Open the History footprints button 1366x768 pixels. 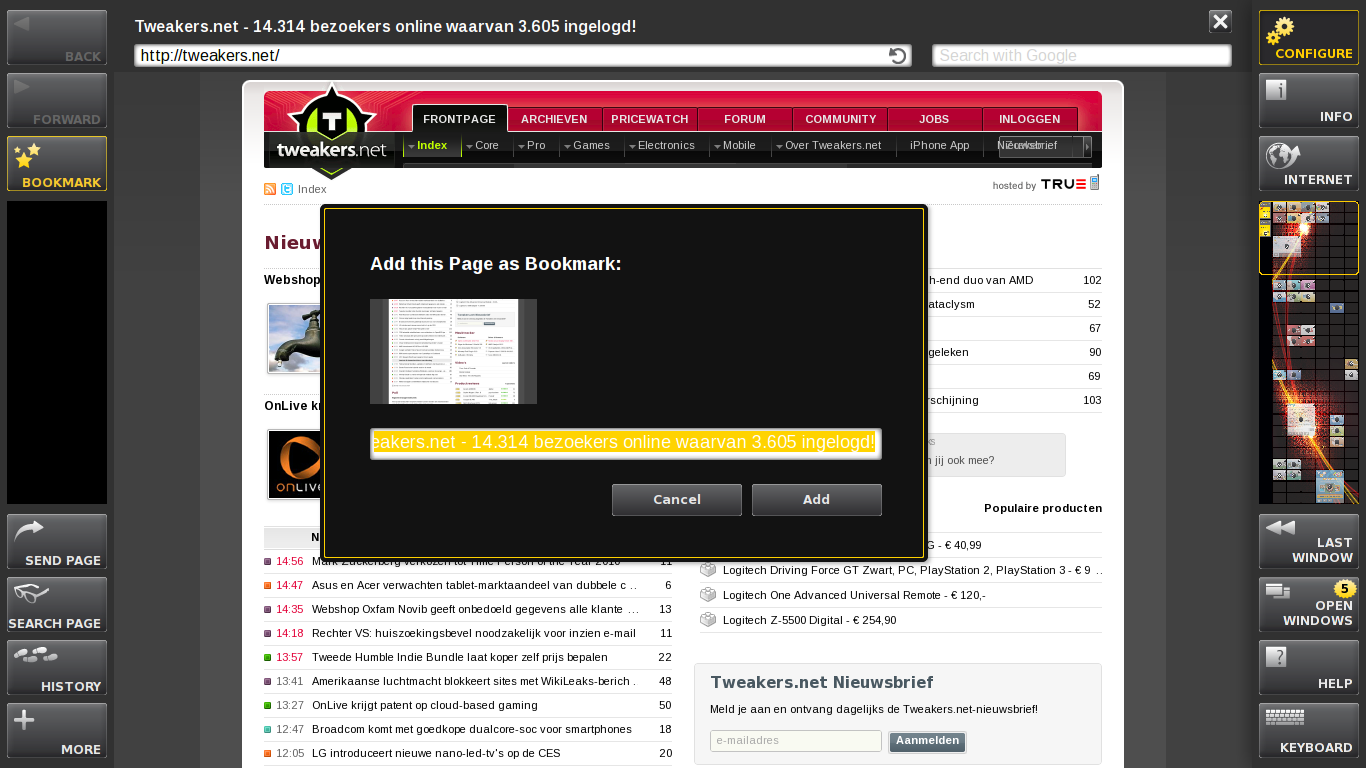(x=57, y=668)
